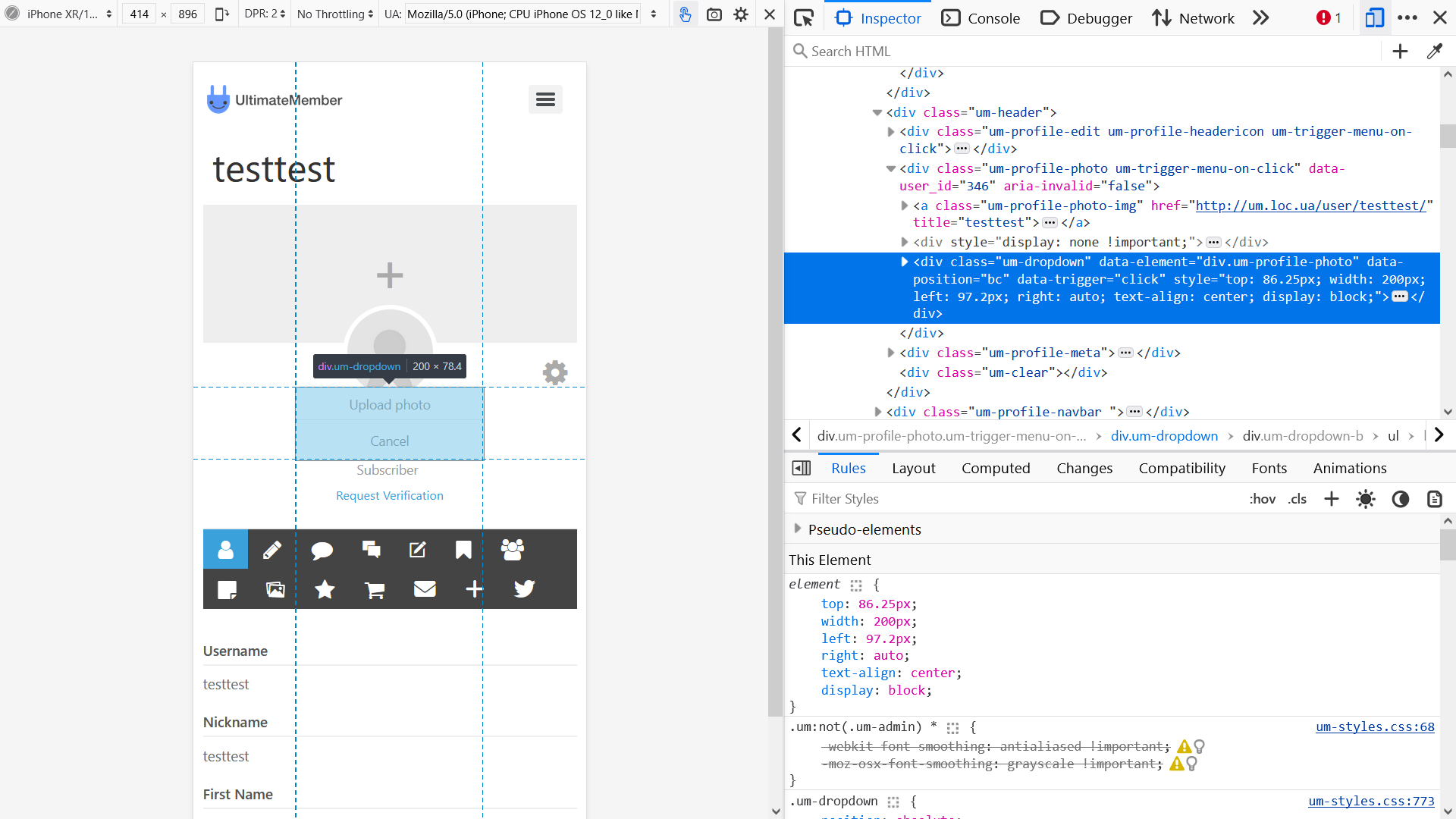Open the devtools more options ellipsis menu
The height and width of the screenshot is (819, 1456).
1407,17
